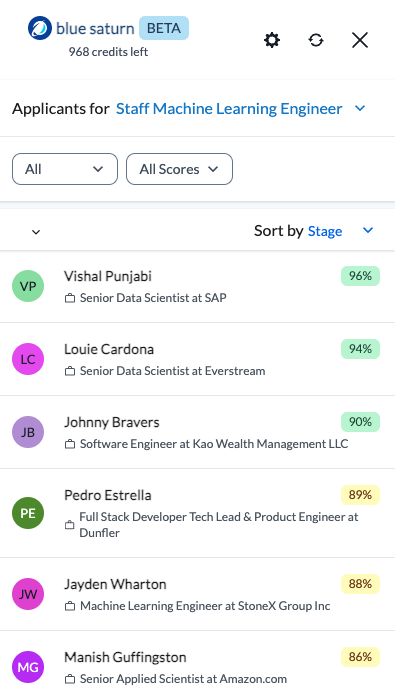Open the Staff Machine Learning Engineer job dropdown
Screen dimensions: 395x697
240,108
